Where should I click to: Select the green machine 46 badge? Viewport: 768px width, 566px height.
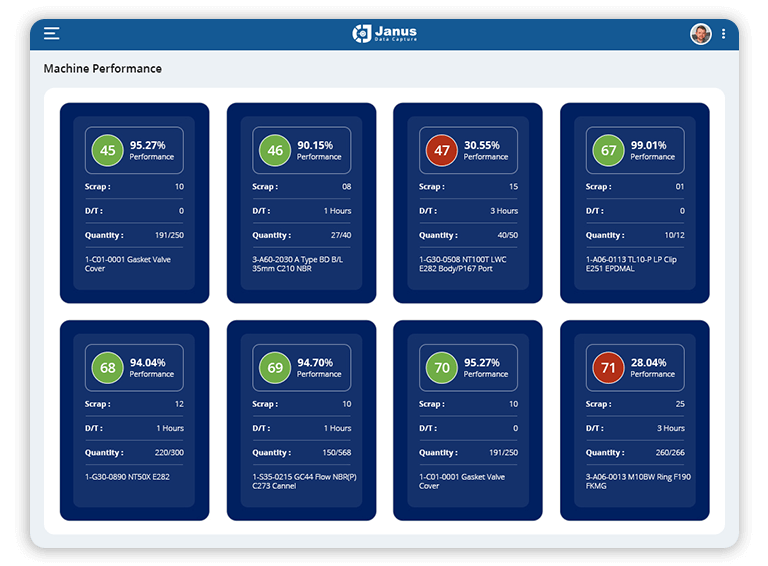coord(275,151)
